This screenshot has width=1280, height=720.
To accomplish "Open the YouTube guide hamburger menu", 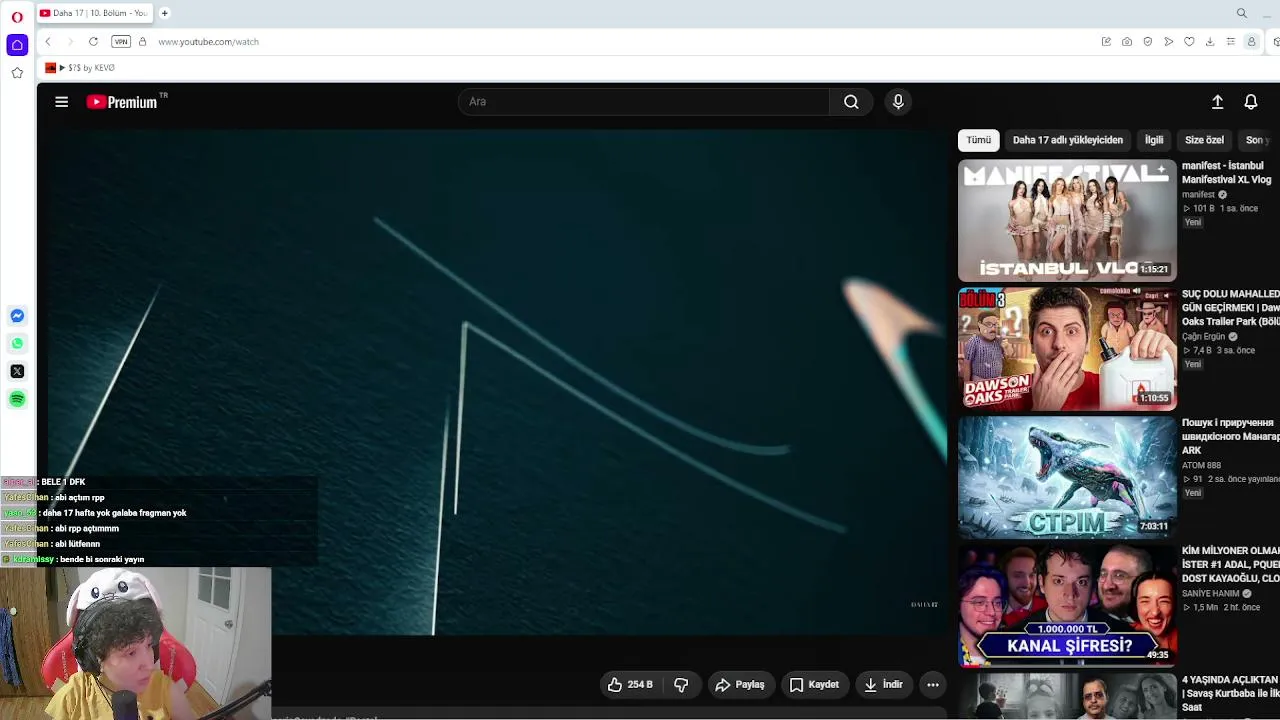I will coord(62,102).
